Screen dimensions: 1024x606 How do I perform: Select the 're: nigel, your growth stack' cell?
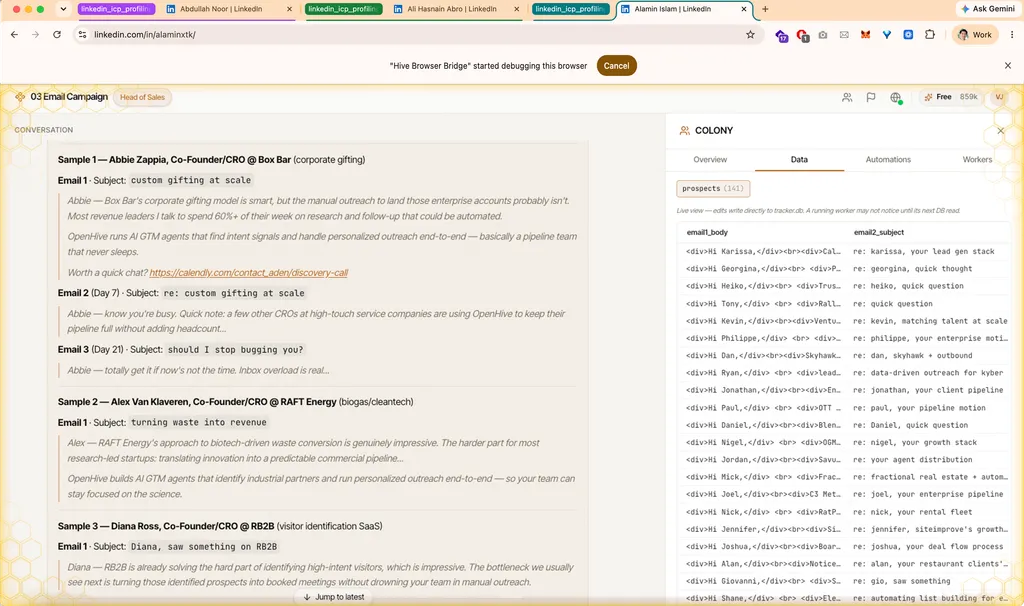click(915, 443)
